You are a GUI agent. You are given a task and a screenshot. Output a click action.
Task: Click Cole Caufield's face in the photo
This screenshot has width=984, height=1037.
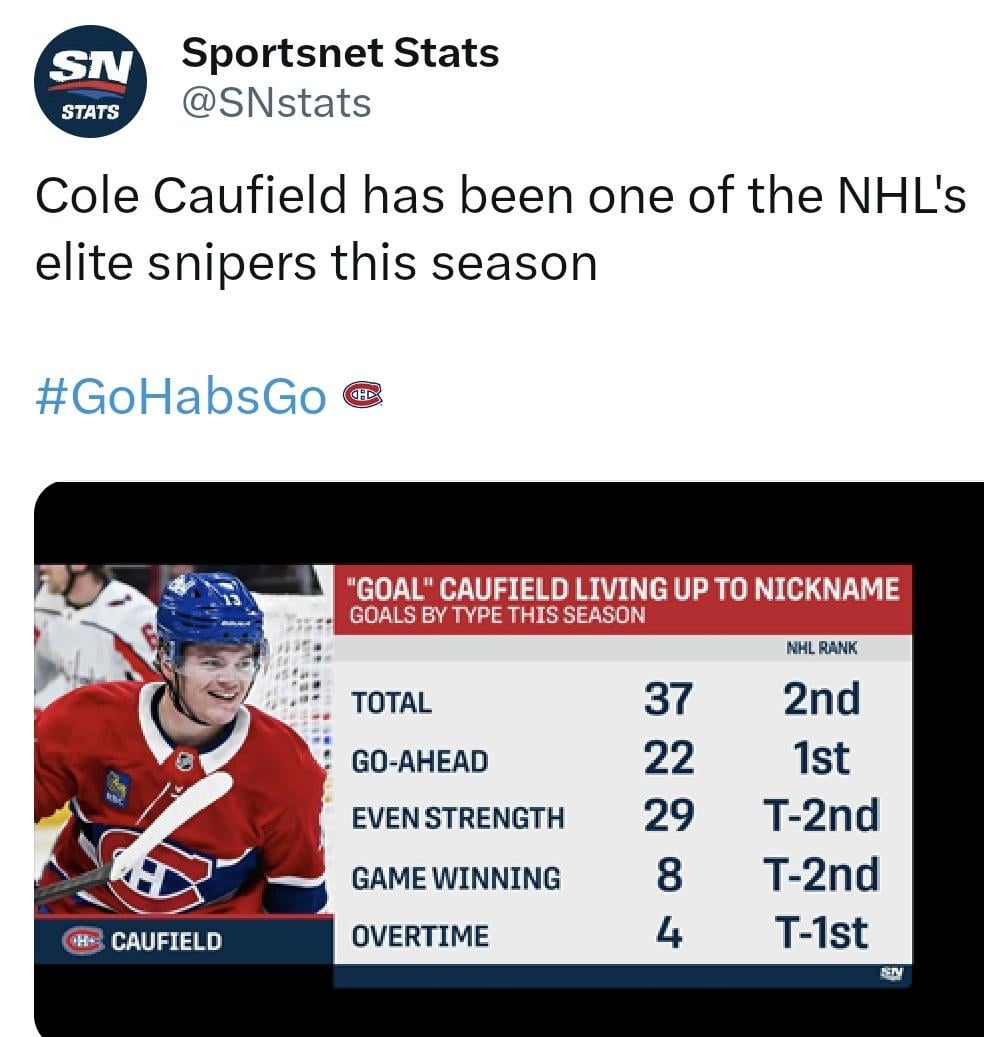(217, 678)
